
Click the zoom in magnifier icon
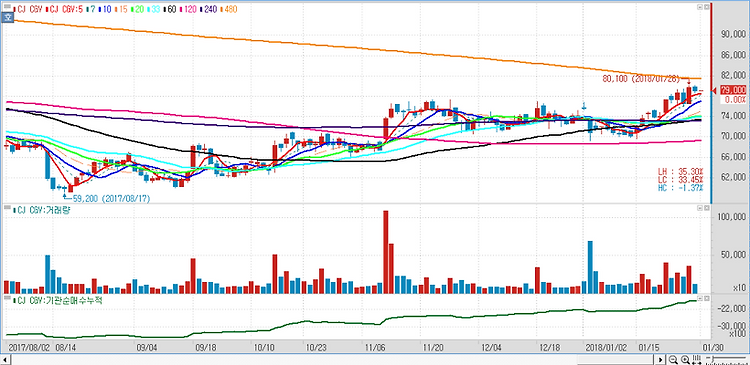pos(685,360)
